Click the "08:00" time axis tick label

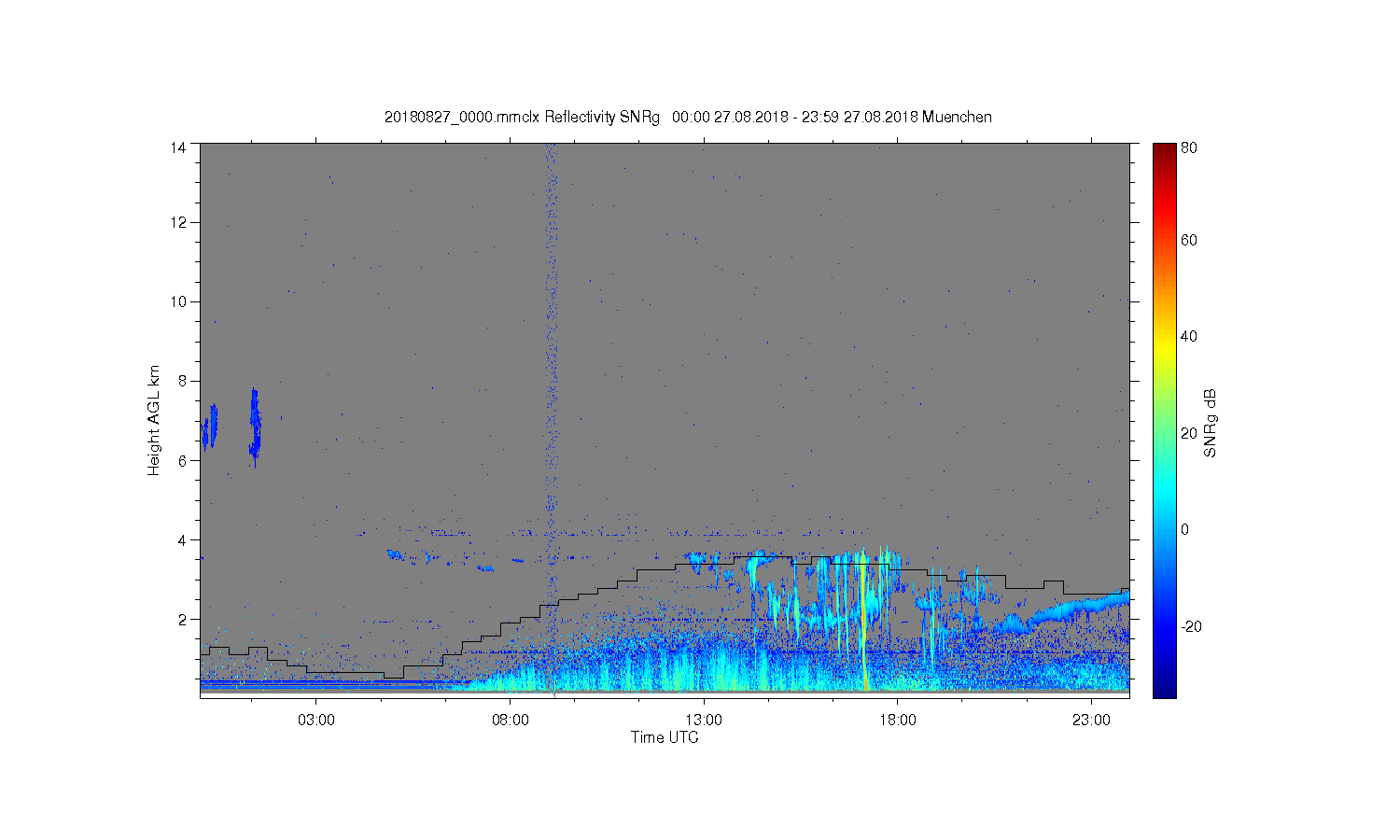[511, 721]
